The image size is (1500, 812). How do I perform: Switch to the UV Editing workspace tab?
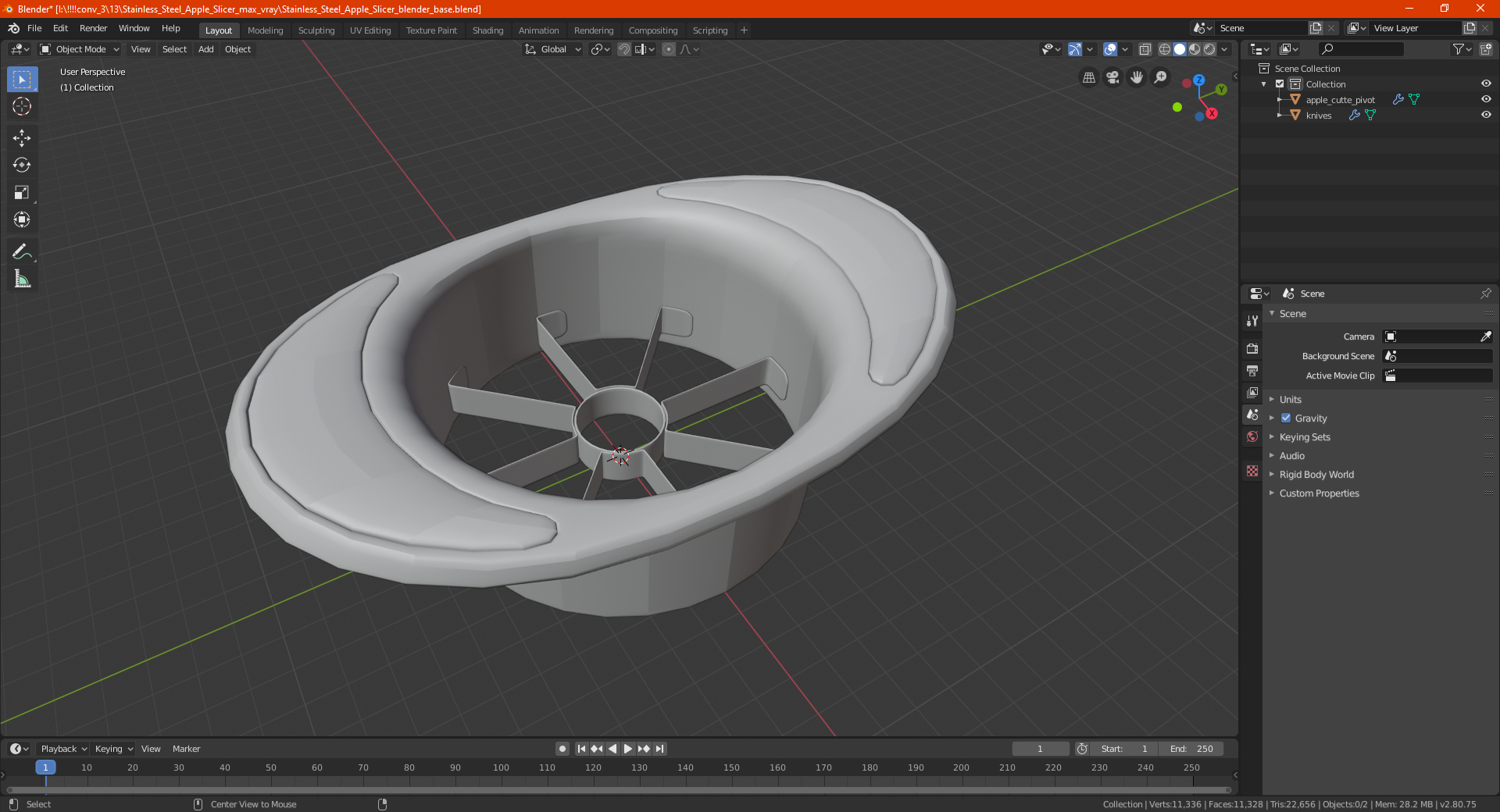[370, 30]
